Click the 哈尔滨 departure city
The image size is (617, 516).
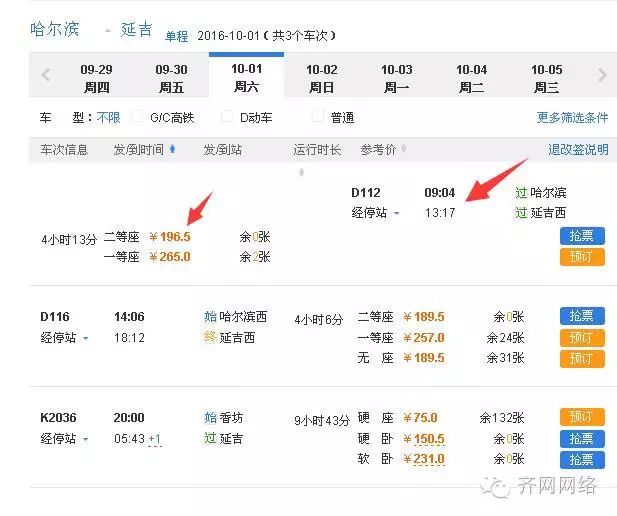[x=55, y=30]
